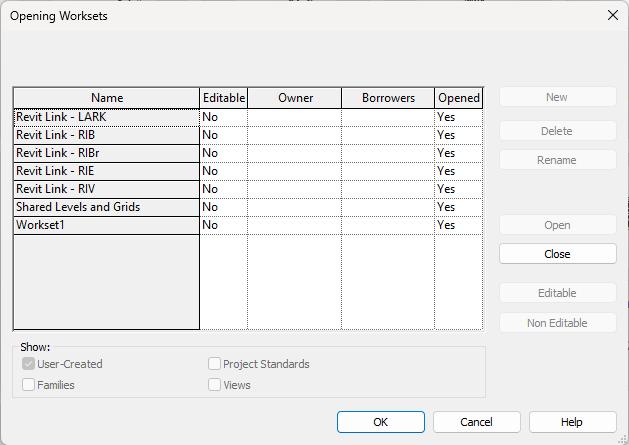This screenshot has width=629, height=445.
Task: Toggle the User-Created checkbox
Action: click(29, 364)
